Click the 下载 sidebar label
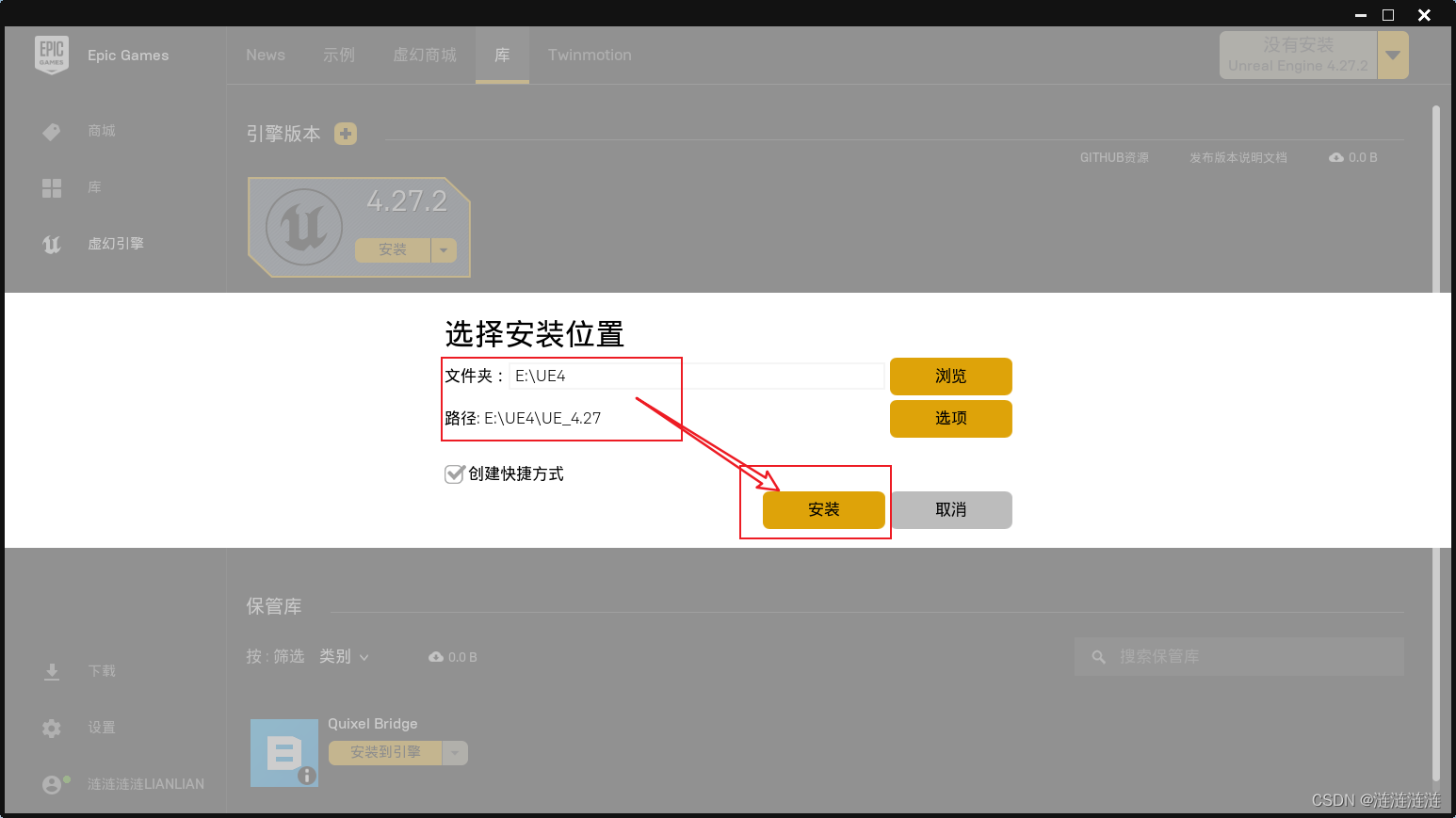The width and height of the screenshot is (1456, 818). [x=102, y=671]
